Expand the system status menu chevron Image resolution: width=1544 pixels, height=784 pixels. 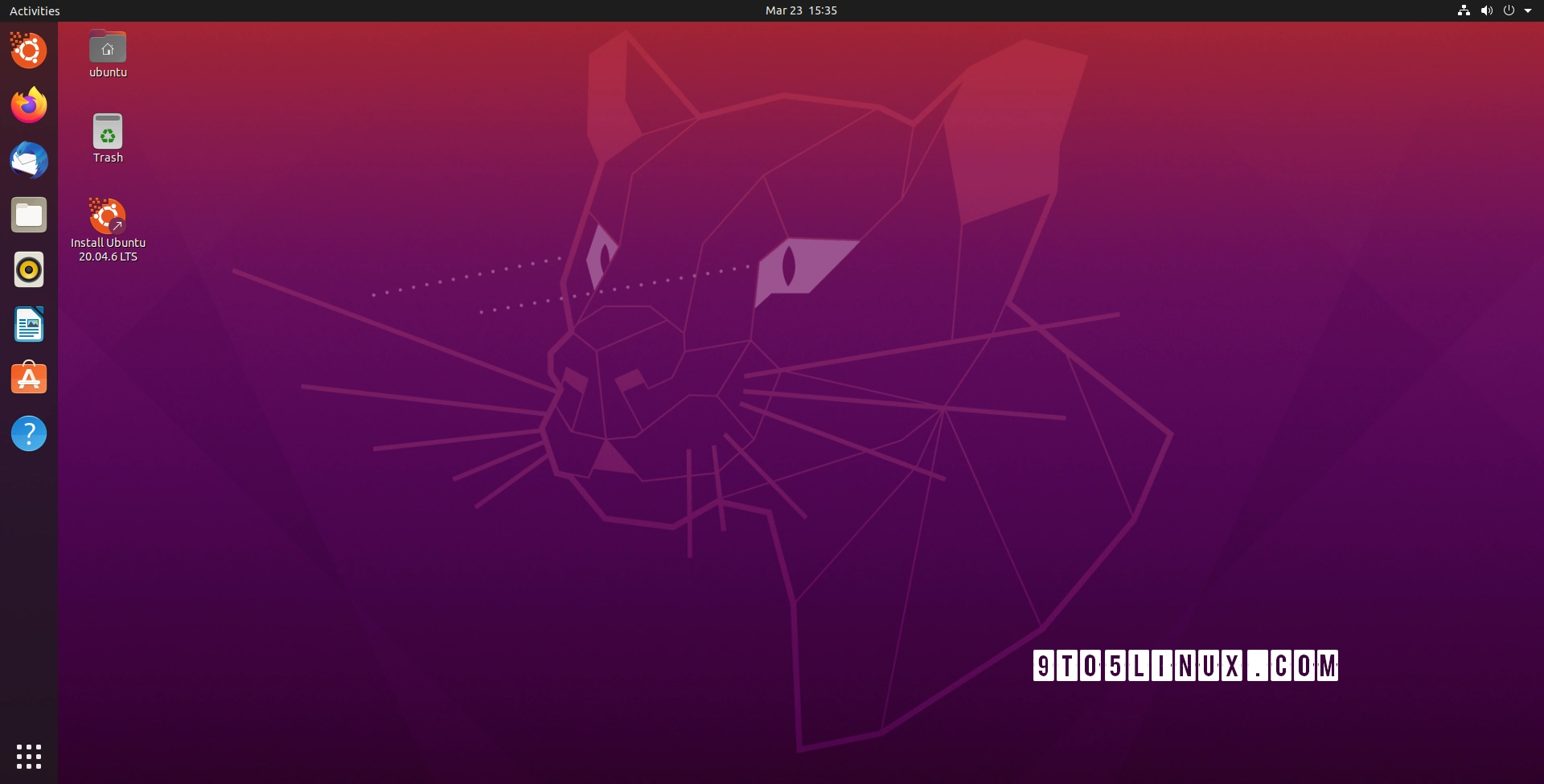point(1529,10)
